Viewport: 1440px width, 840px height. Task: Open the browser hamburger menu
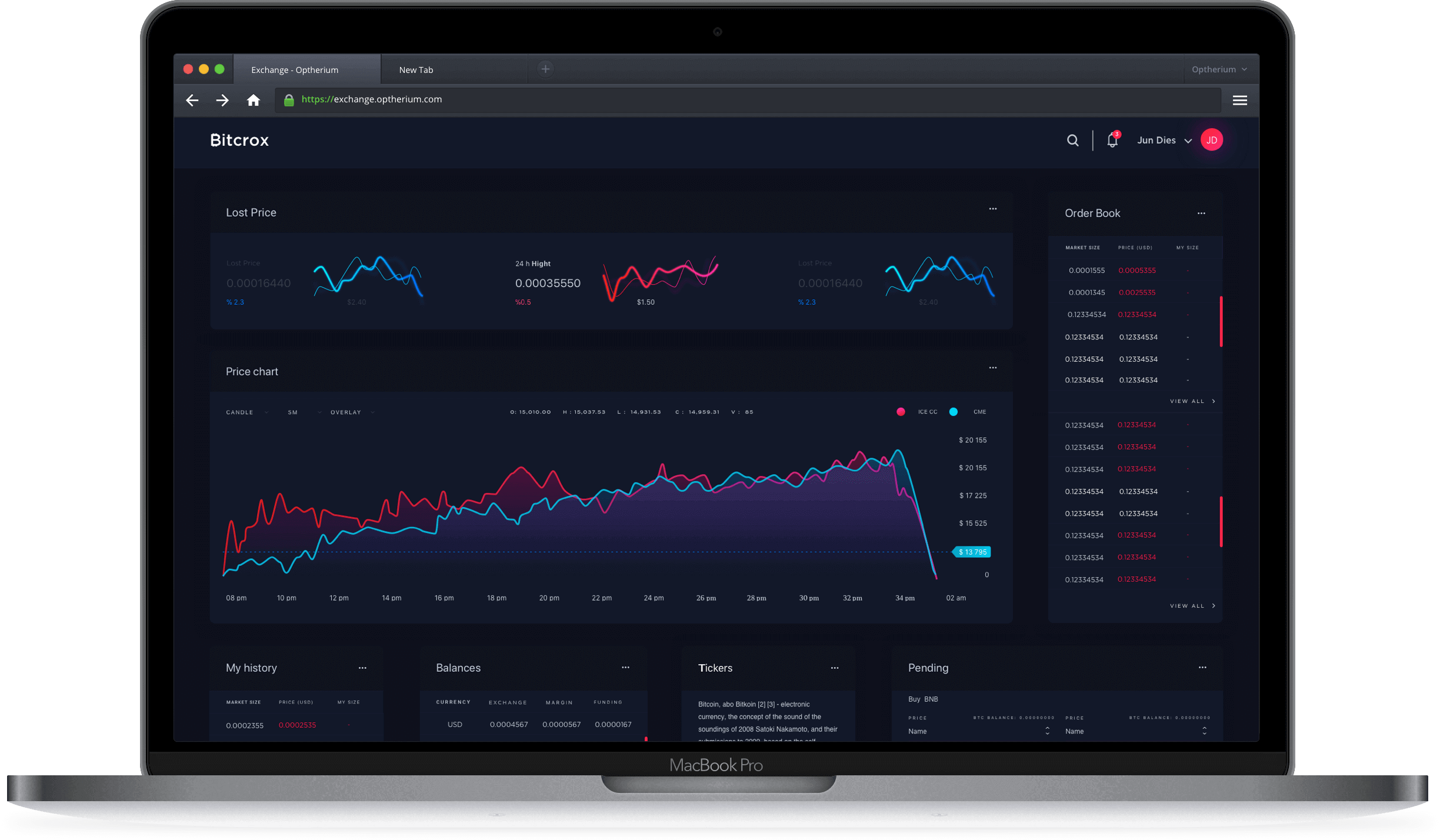[x=1240, y=101]
